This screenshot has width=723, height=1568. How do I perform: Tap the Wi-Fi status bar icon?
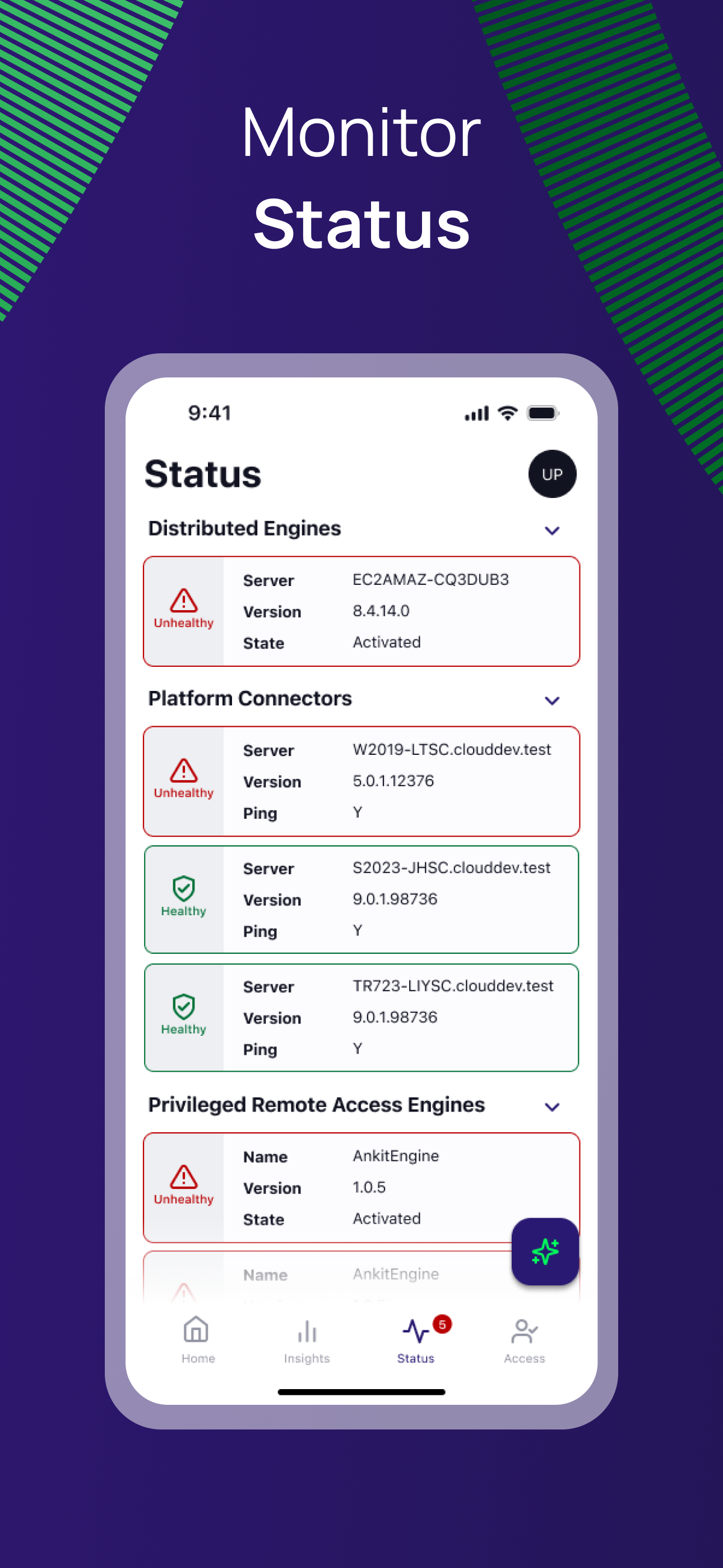tap(507, 413)
